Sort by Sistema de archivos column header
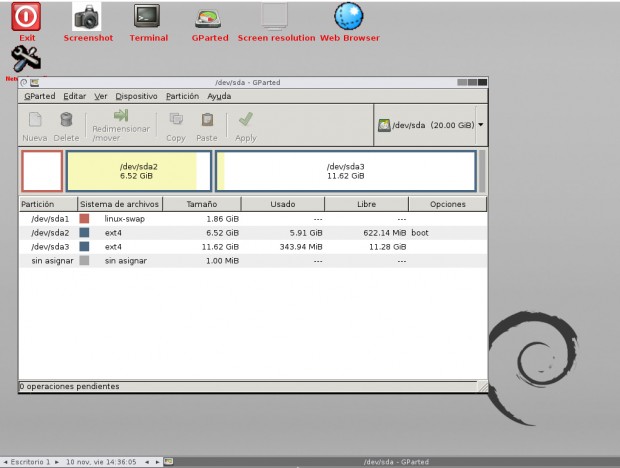 point(120,204)
